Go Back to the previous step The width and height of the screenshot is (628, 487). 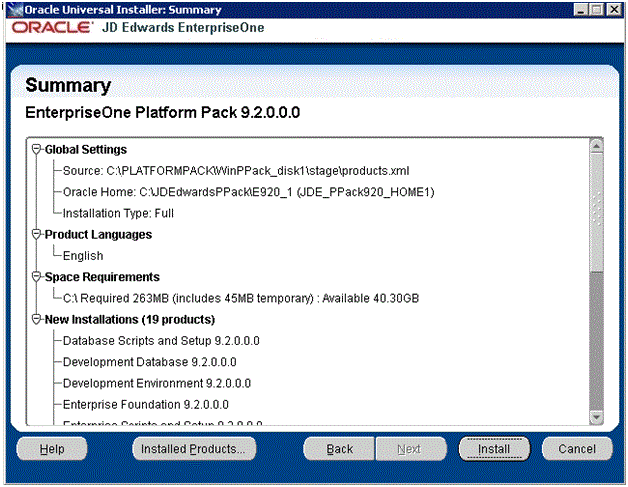click(340, 449)
